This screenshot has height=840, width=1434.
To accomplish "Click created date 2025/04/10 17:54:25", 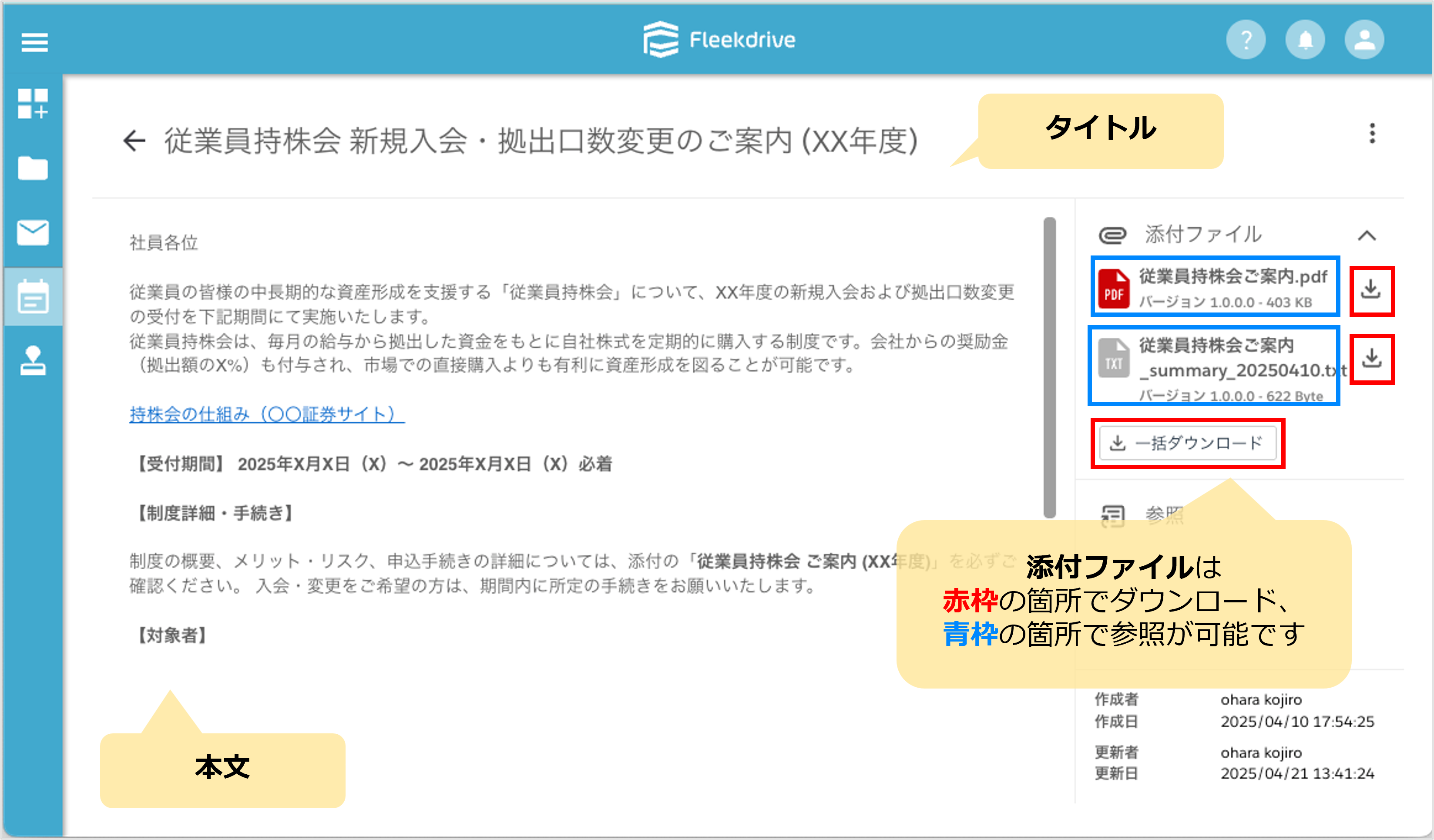I will click(x=1297, y=722).
